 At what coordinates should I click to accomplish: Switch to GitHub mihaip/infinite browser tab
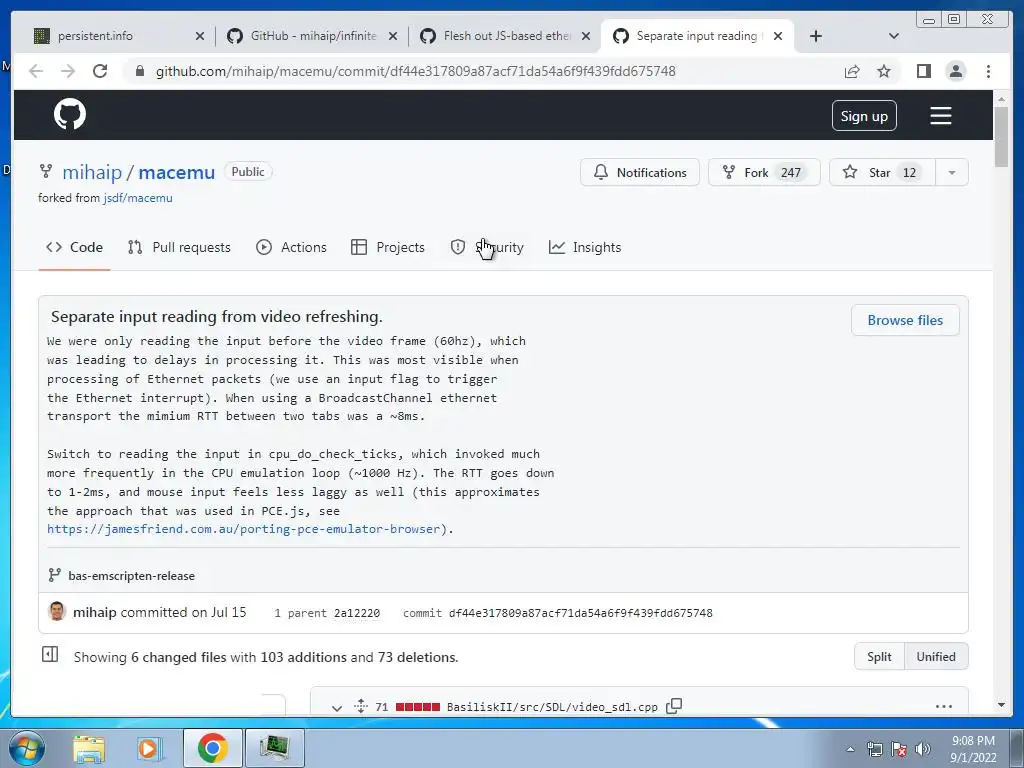pos(312,36)
